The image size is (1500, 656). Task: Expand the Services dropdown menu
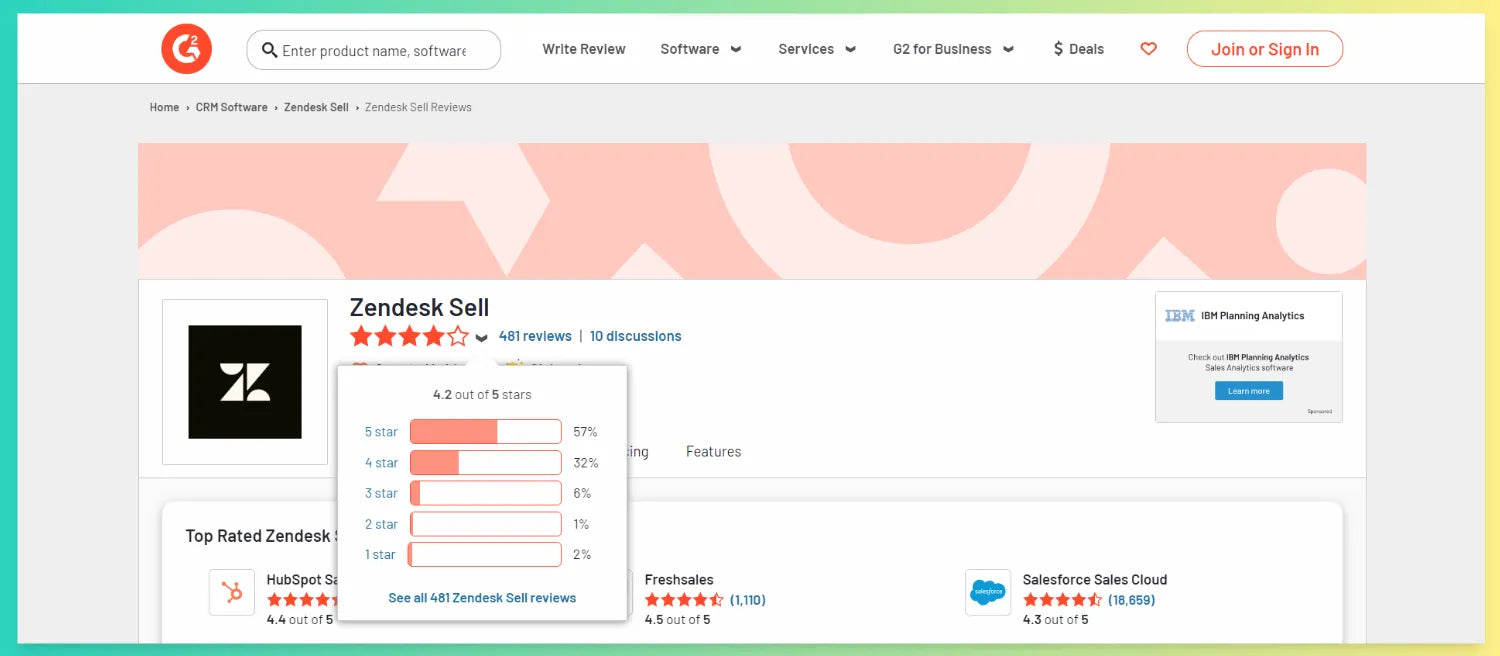coord(817,49)
